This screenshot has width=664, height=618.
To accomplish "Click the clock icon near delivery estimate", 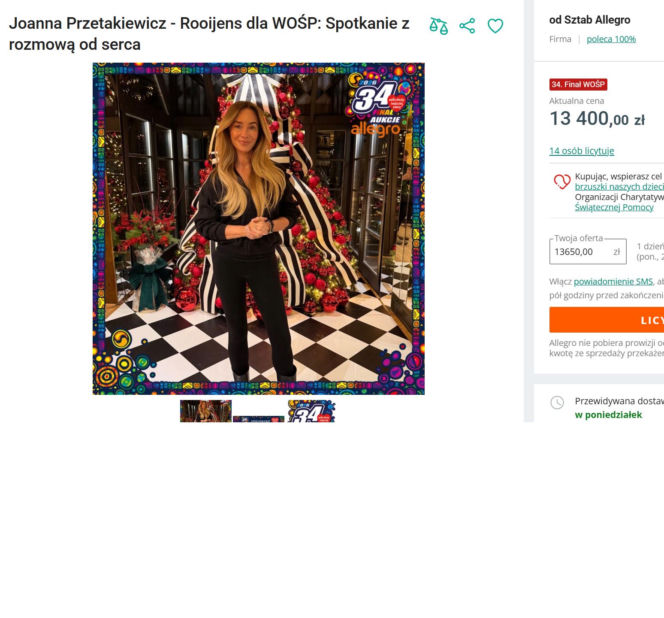I will coord(557,402).
